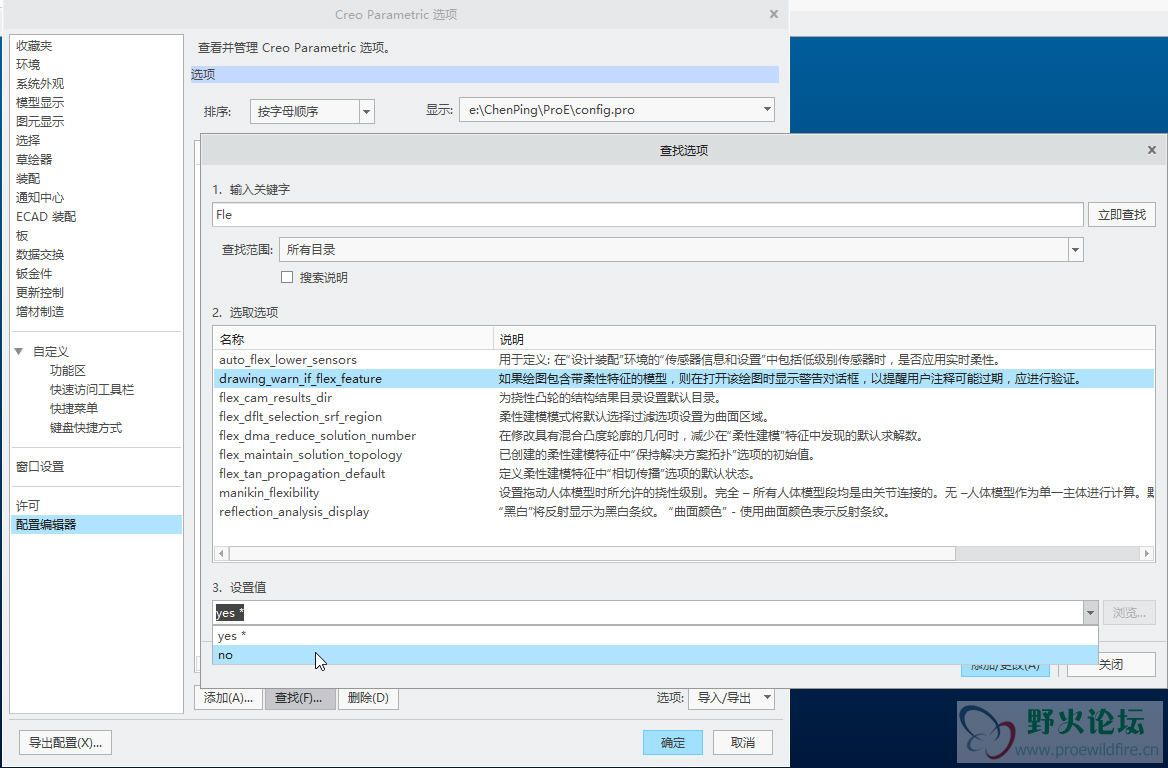Screen dimensions: 1168x768
Task: Select flex_dma_reduce_solution_number option row
Action: 684,436
